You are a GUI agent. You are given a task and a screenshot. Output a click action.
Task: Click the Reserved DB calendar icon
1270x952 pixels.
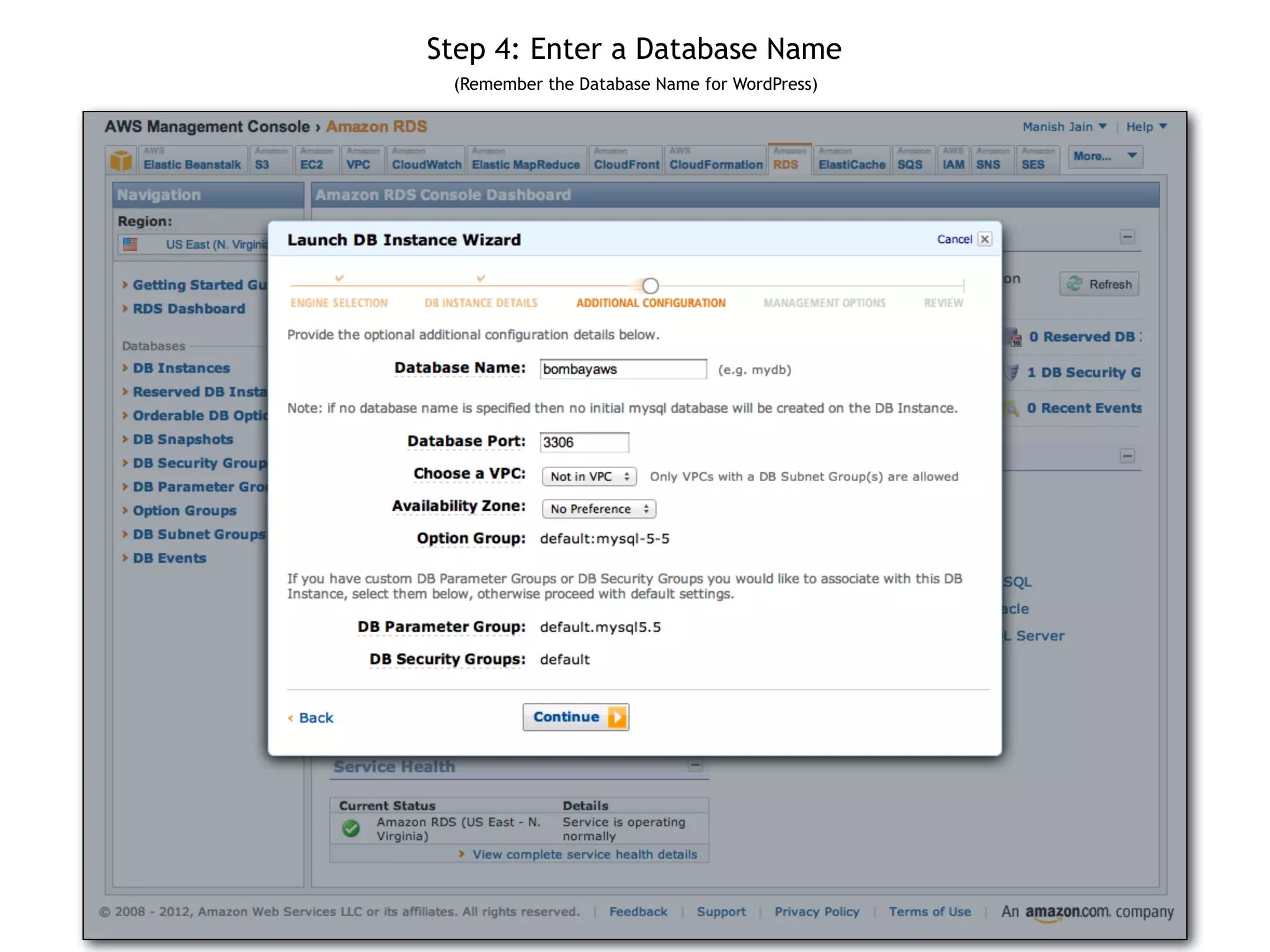click(1015, 337)
